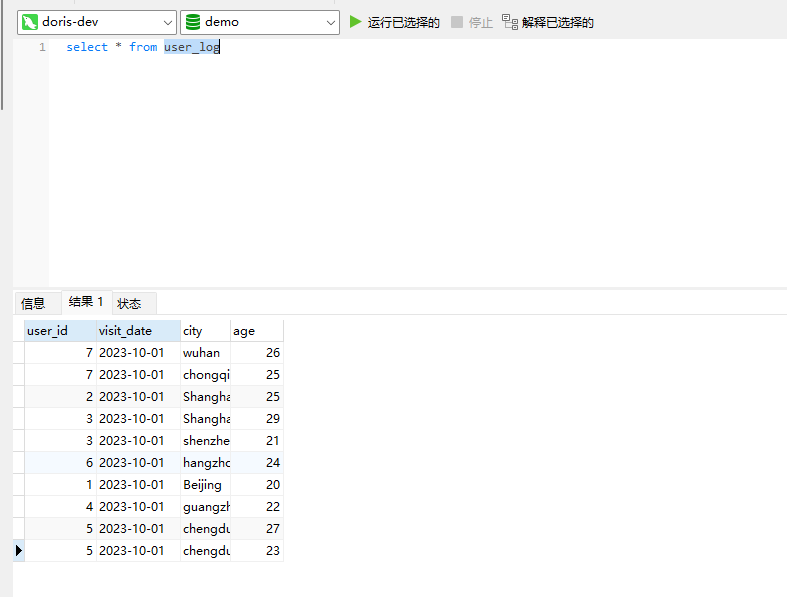Click the green demo database icon
This screenshot has height=597, width=787.
[193, 22]
